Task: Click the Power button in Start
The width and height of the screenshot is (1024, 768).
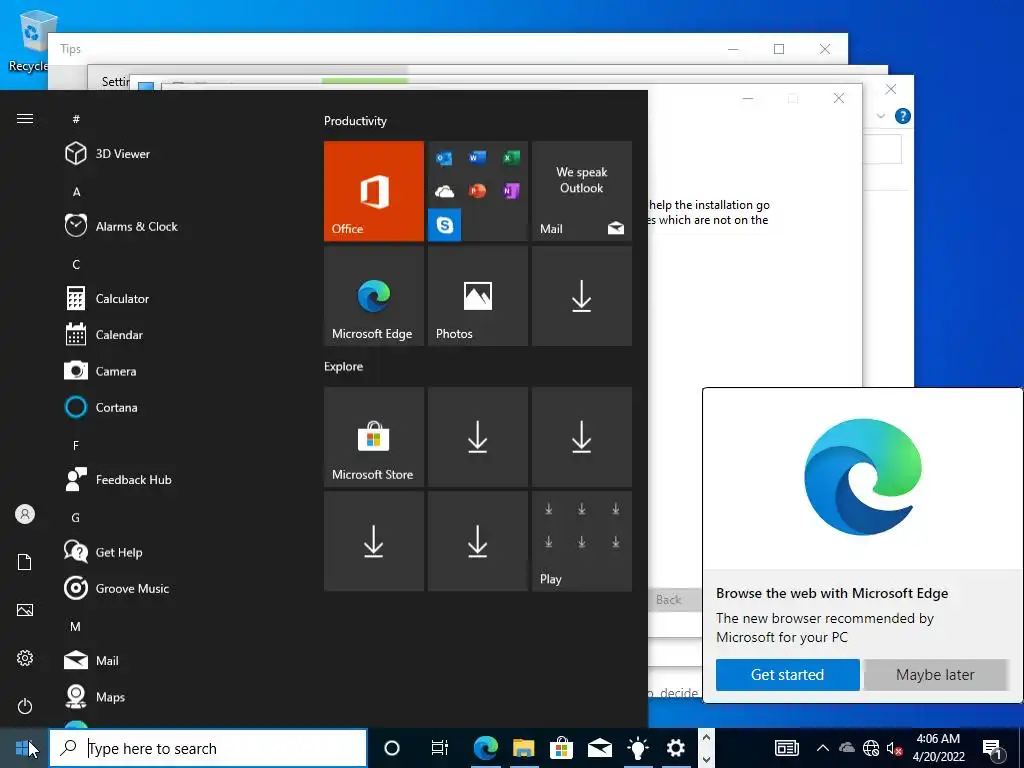Action: (x=25, y=706)
